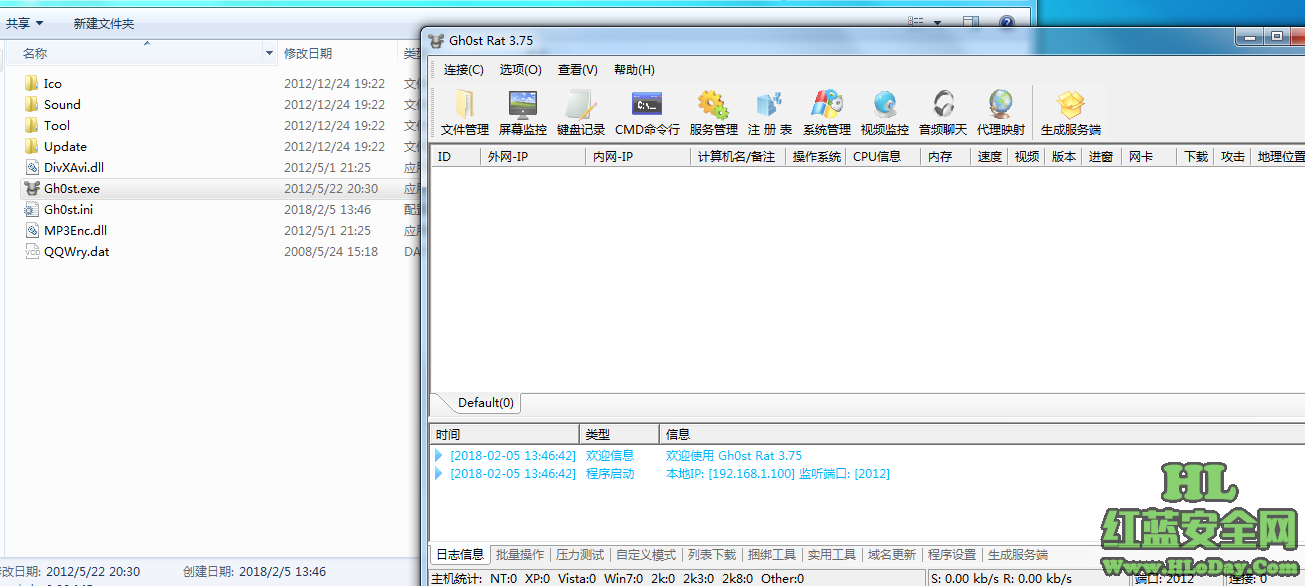Viewport: 1305px width, 586px height.
Task: Click the QQWry.dat modified date 2008/5/24 15:18
Action: [x=331, y=252]
